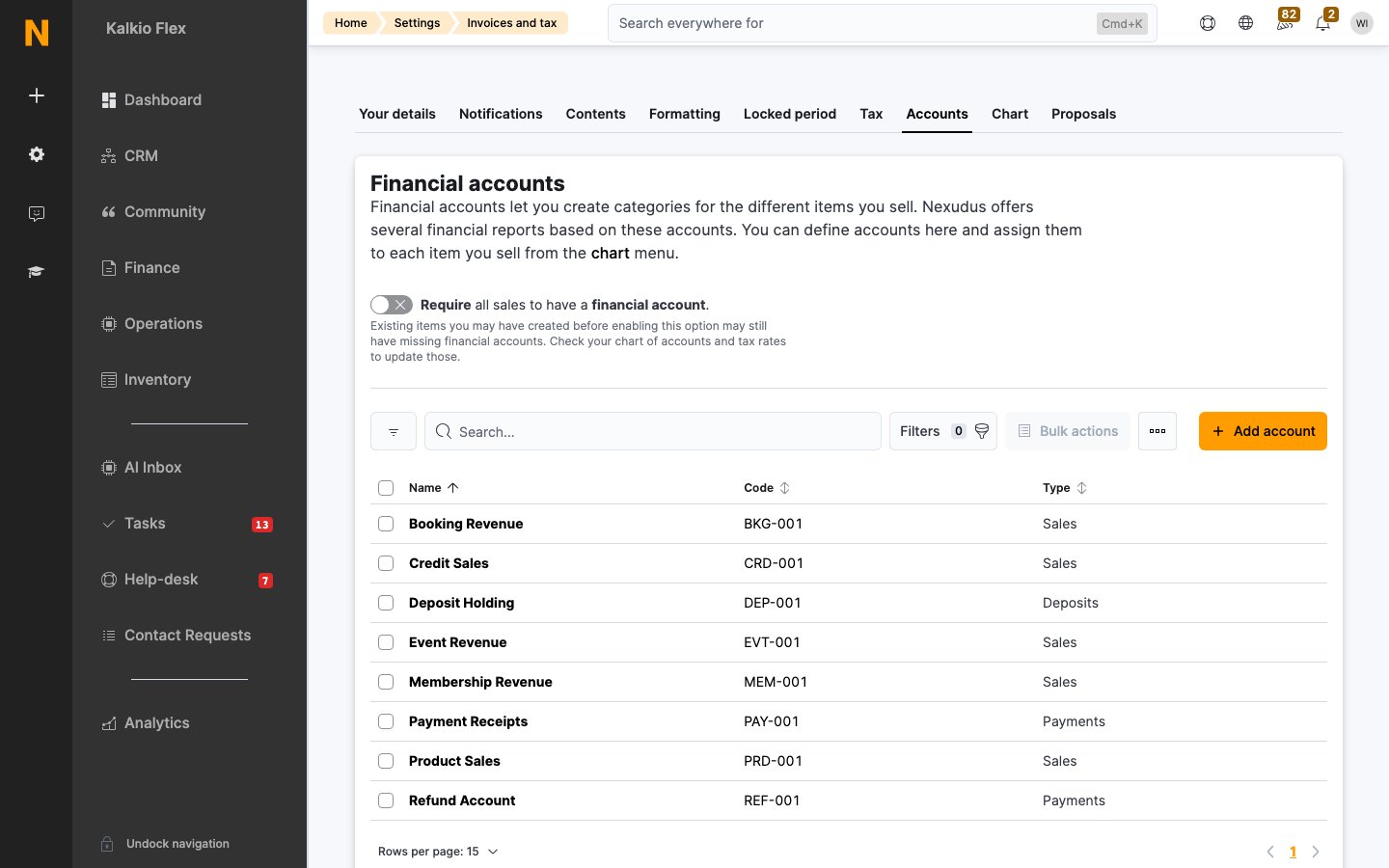The image size is (1389, 868).
Task: Select the Refund Account row checkbox
Action: 386,800
